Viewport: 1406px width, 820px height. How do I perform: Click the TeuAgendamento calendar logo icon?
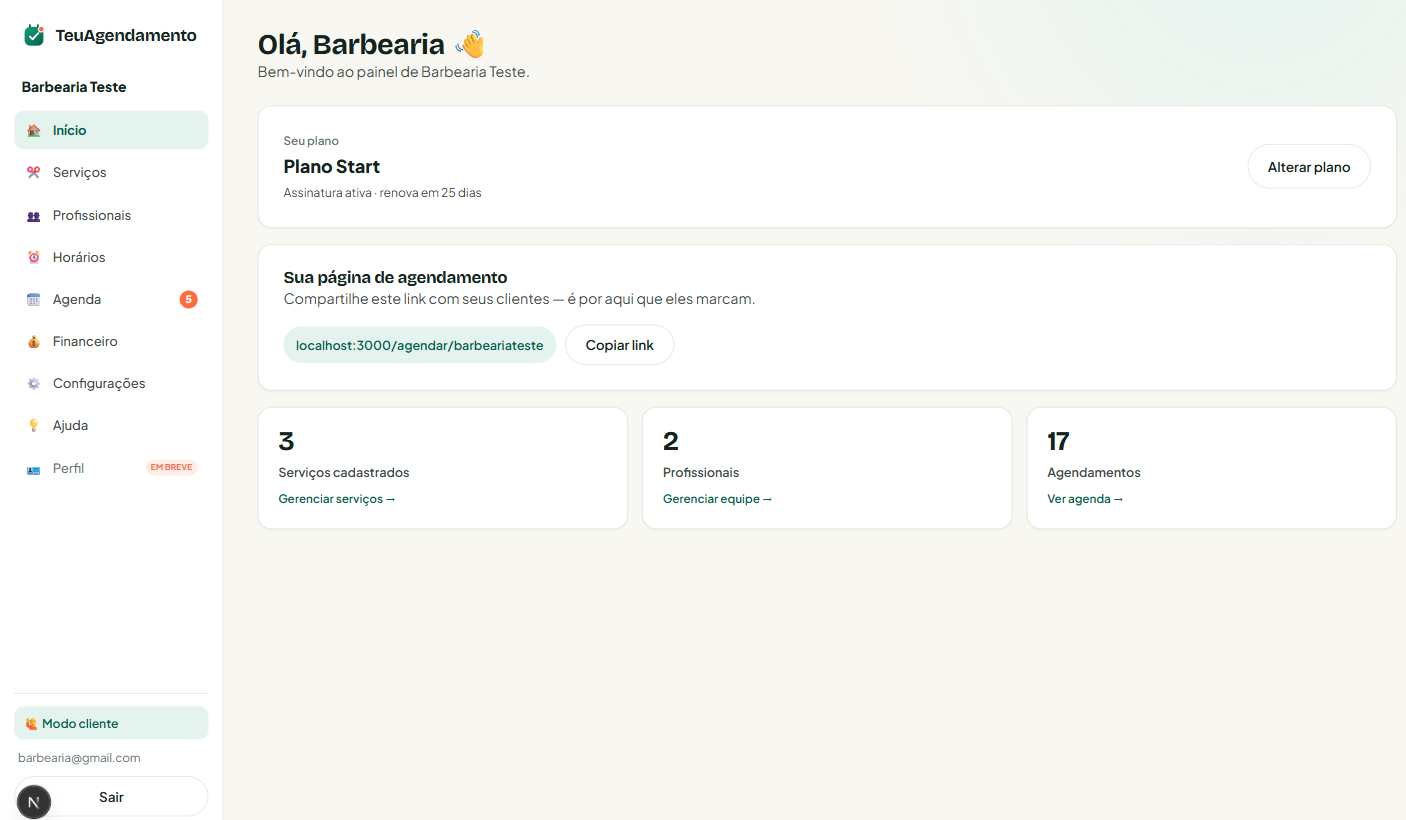(34, 35)
